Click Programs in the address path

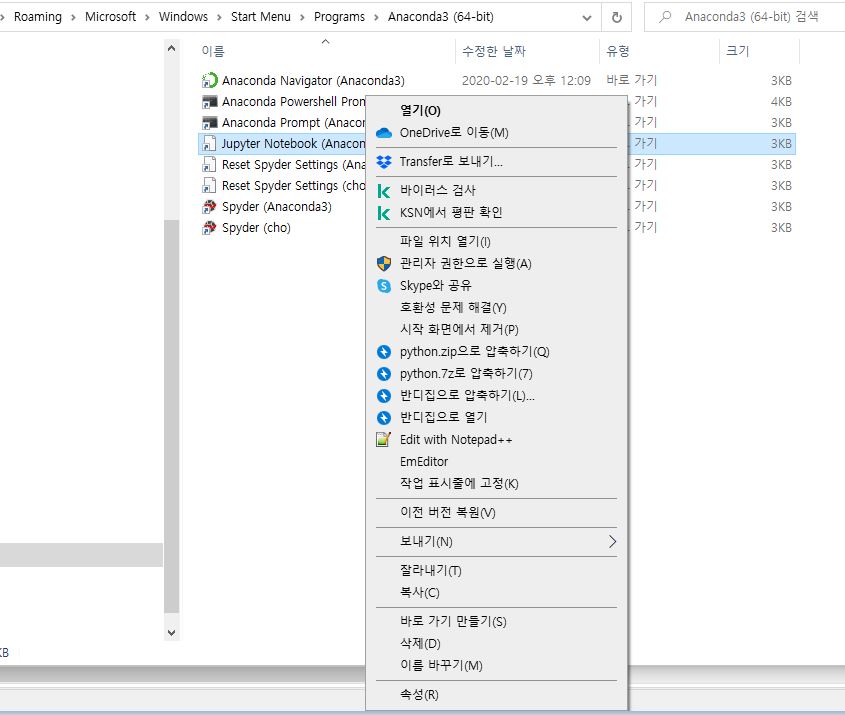[x=339, y=17]
